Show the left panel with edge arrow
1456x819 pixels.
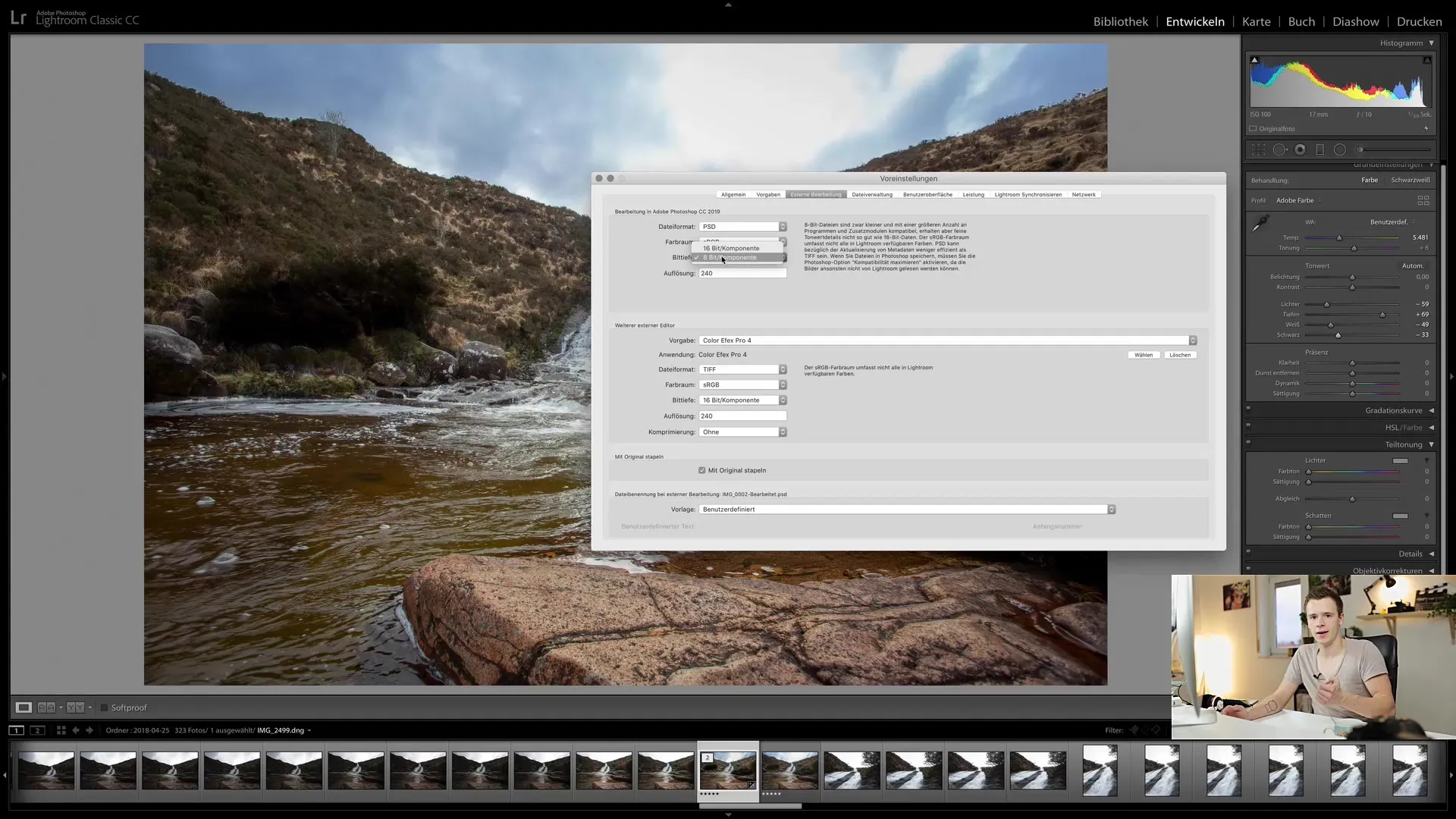click(4, 376)
